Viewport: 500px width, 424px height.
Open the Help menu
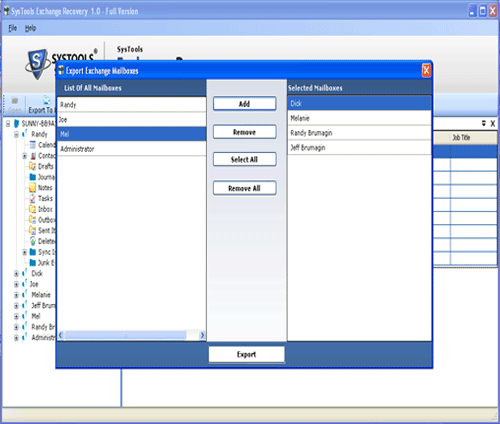tap(30, 28)
